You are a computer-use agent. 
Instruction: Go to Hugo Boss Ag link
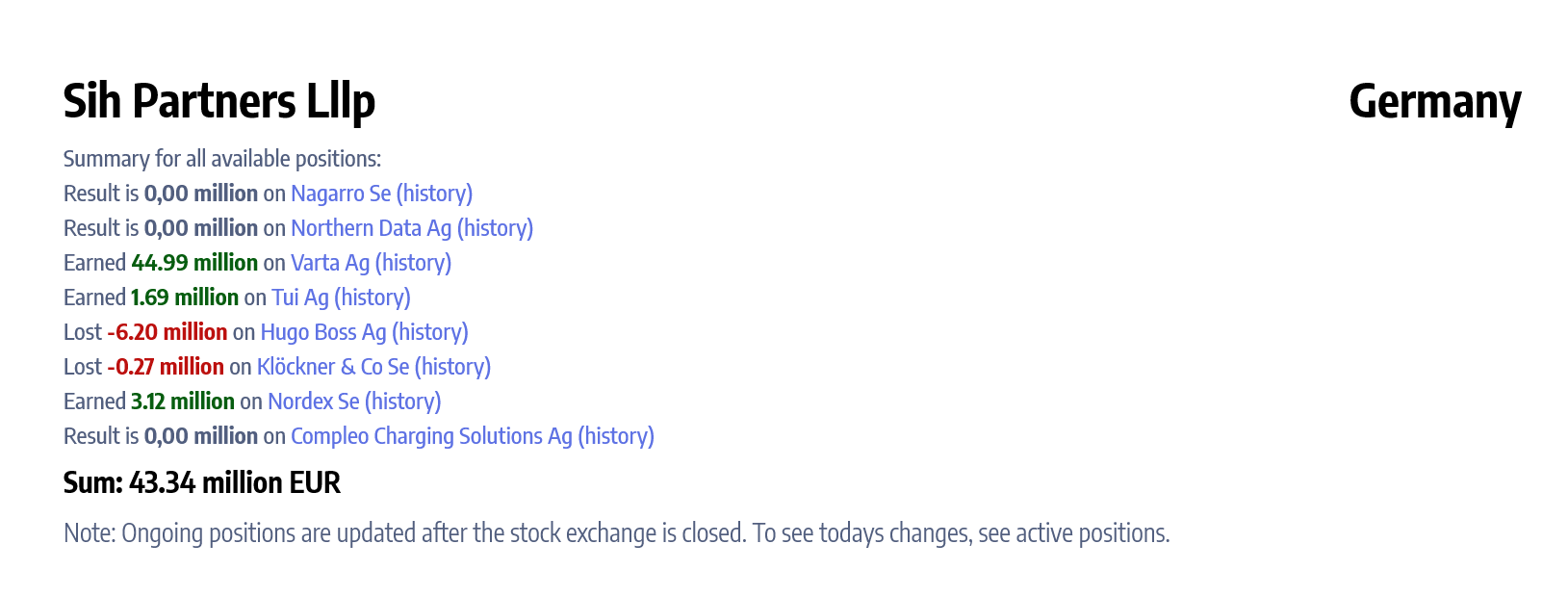[322, 332]
